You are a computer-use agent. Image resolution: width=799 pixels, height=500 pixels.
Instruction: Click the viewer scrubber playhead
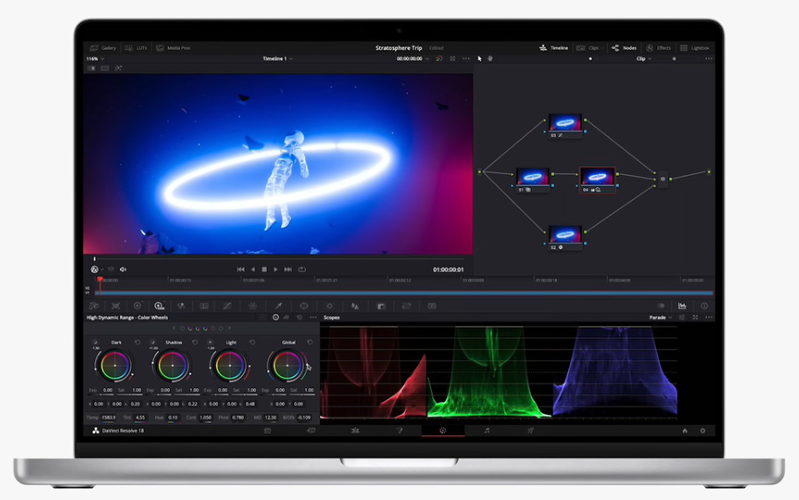95,259
